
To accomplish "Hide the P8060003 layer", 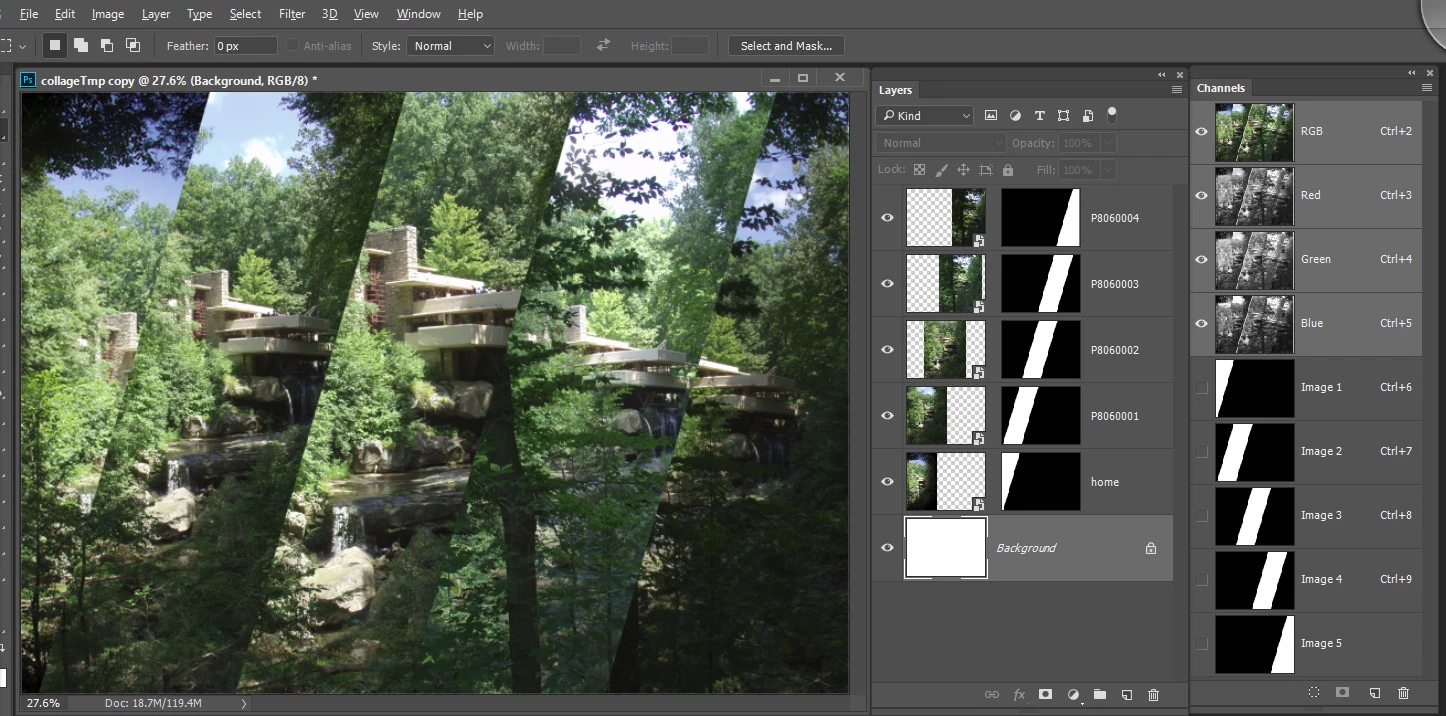I will [887, 283].
